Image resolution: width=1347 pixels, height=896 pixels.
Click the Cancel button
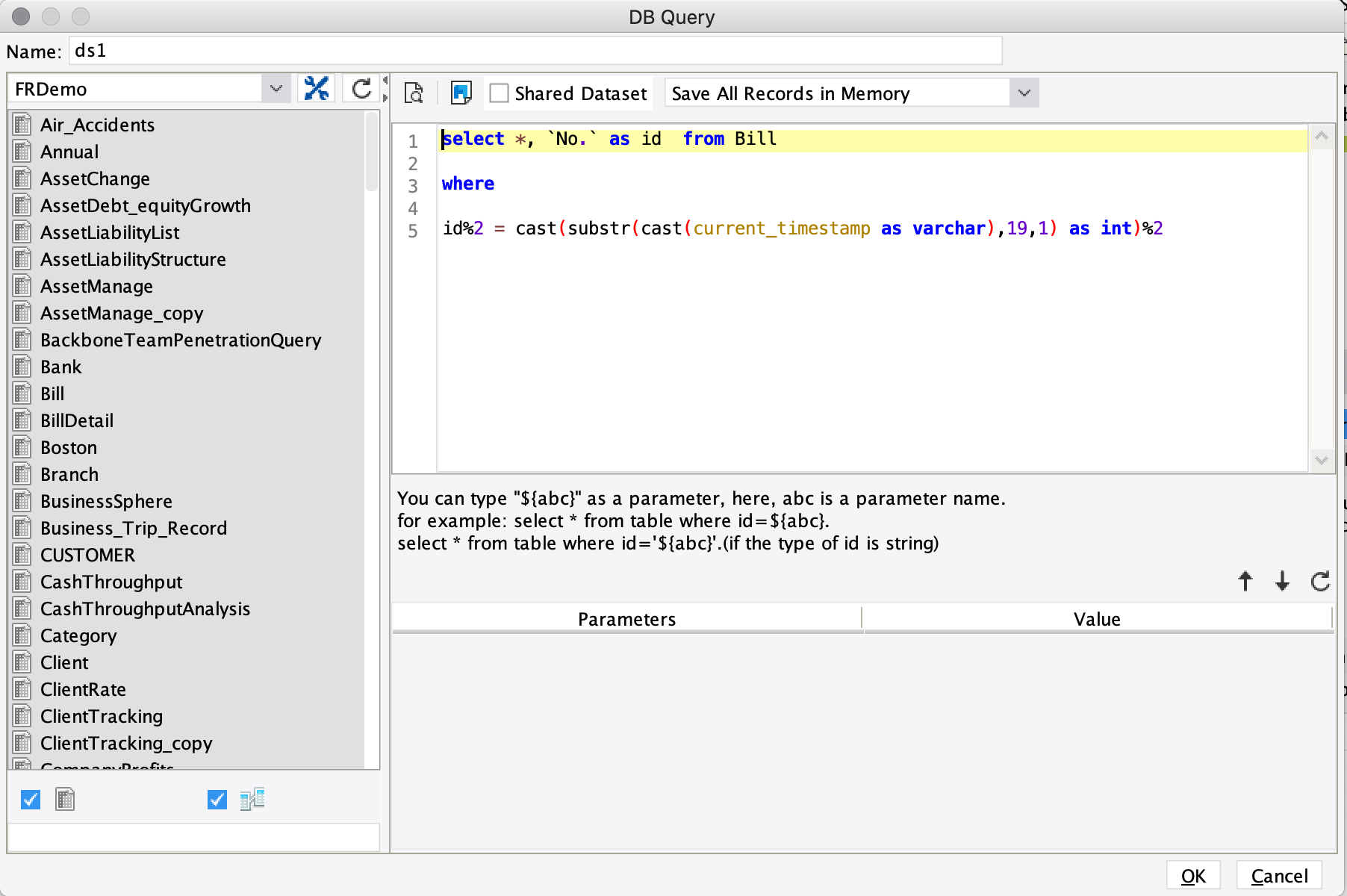pyautogui.click(x=1278, y=875)
